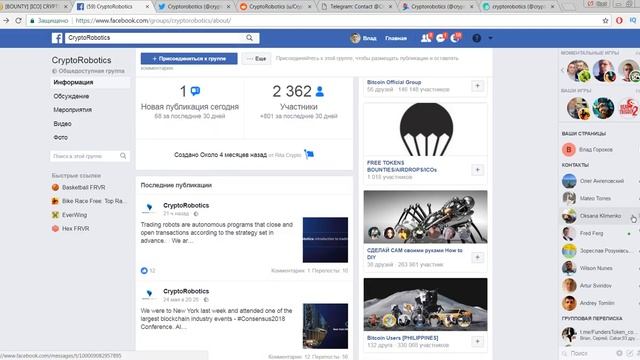The height and width of the screenshot is (360, 640).
Task: Click the blue flag icon after Rita Crypto
Action: (x=309, y=154)
